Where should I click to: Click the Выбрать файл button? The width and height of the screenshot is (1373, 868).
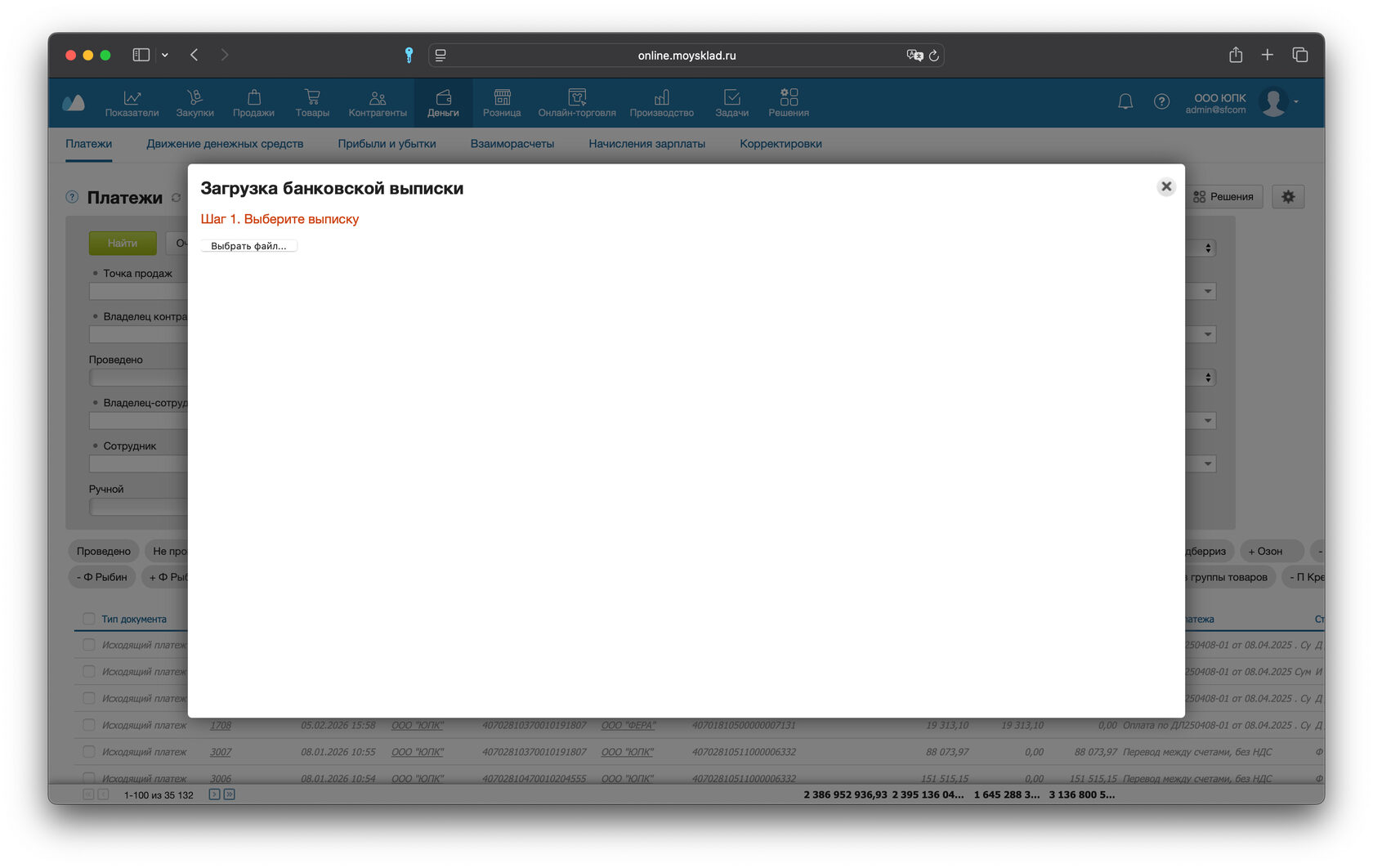click(x=249, y=246)
